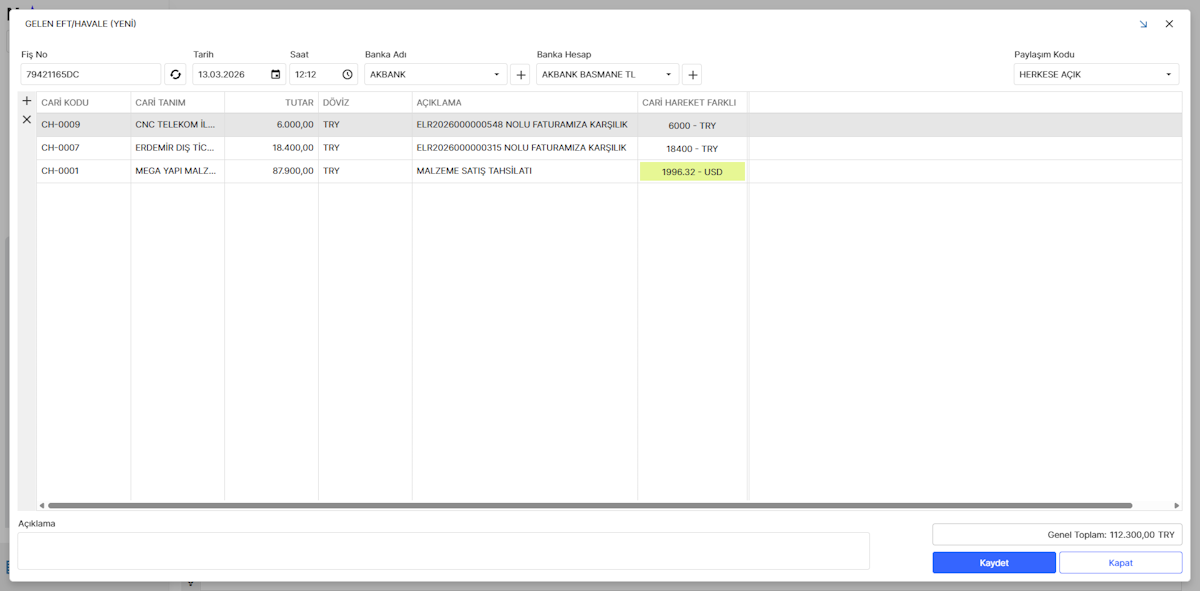Select the highlighted 1996.32 - USD cell
This screenshot has width=1200, height=591.
[692, 172]
